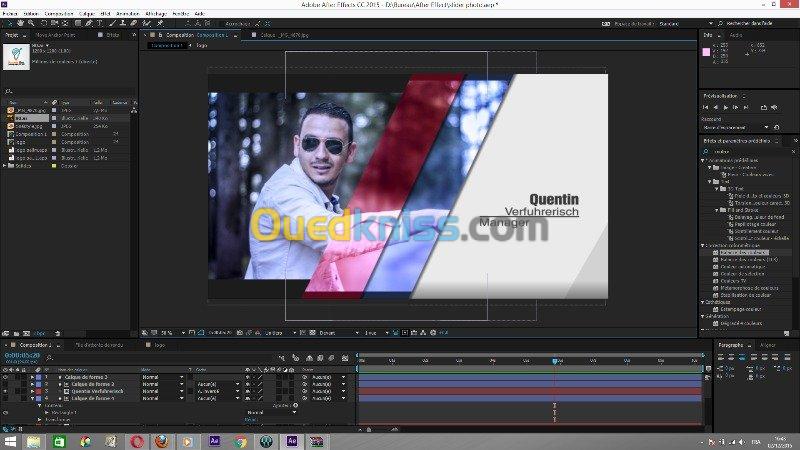Collapse the Fill and Stroke presets folder
This screenshot has height=450, width=800.
(x=717, y=210)
